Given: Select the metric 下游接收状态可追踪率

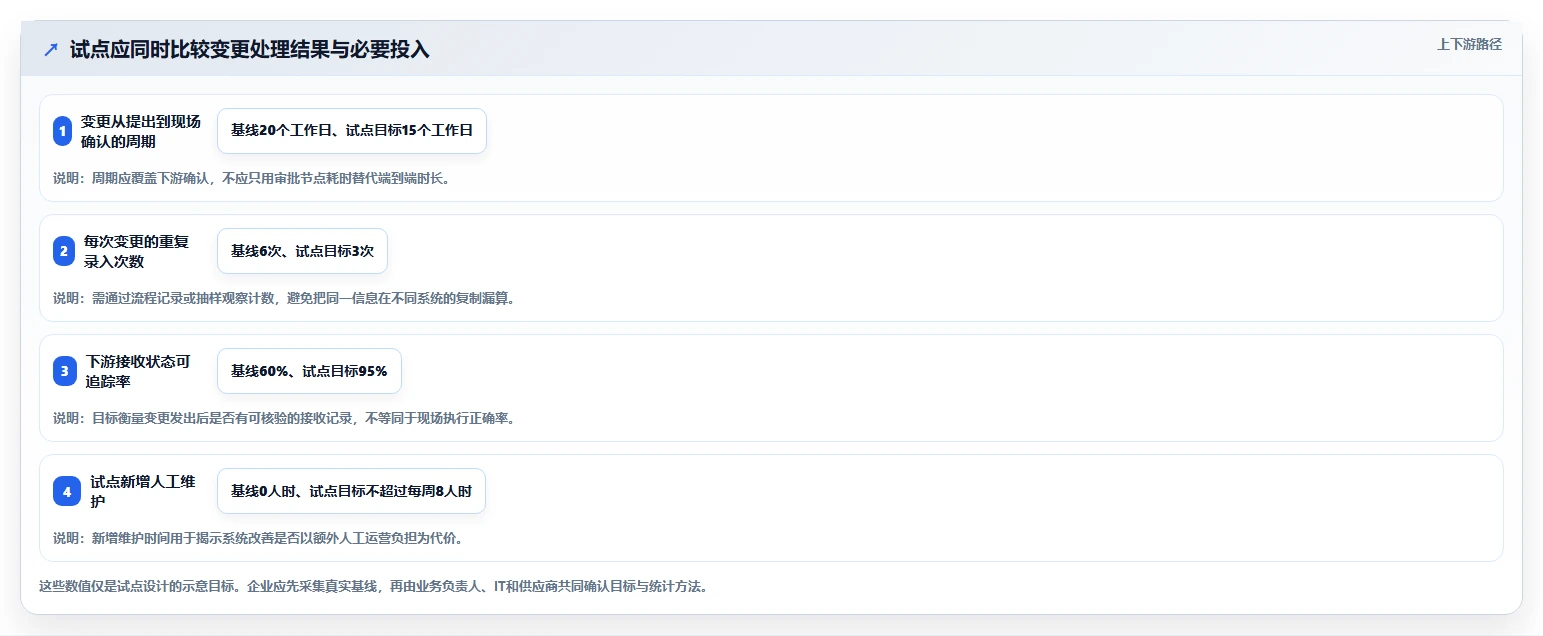Looking at the screenshot, I should tap(137, 371).
